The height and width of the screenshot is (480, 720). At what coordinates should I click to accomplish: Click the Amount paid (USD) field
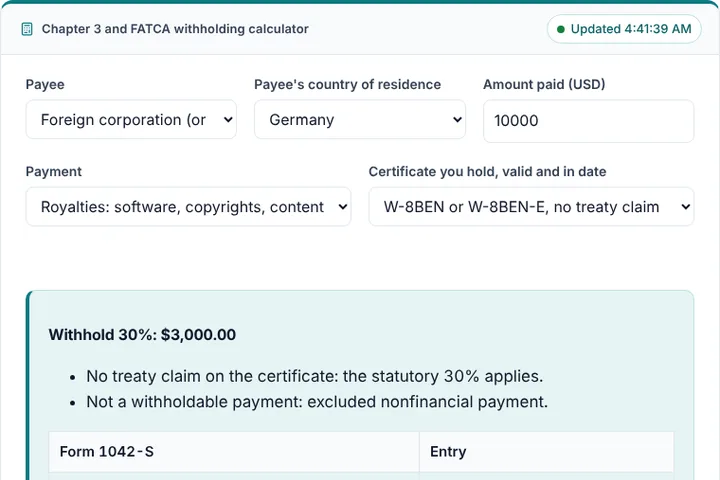click(x=588, y=121)
